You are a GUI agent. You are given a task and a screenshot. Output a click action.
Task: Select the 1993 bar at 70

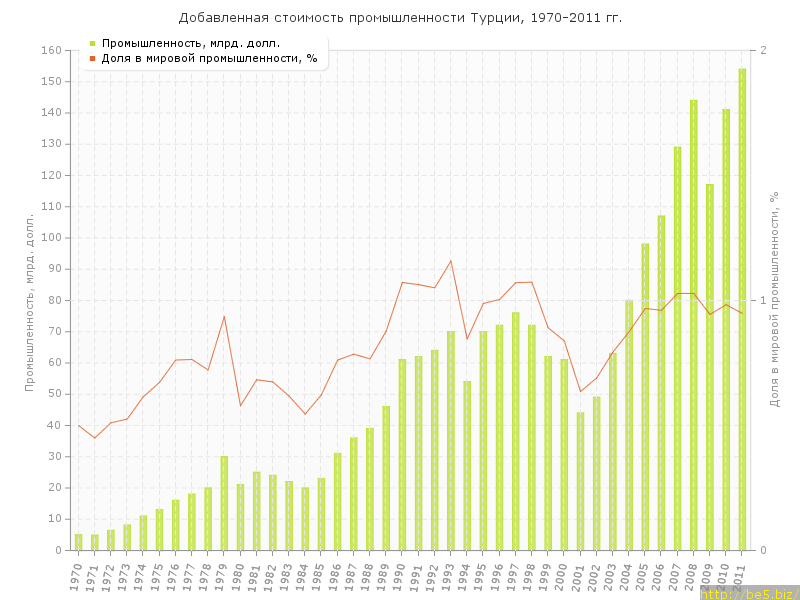(x=451, y=440)
